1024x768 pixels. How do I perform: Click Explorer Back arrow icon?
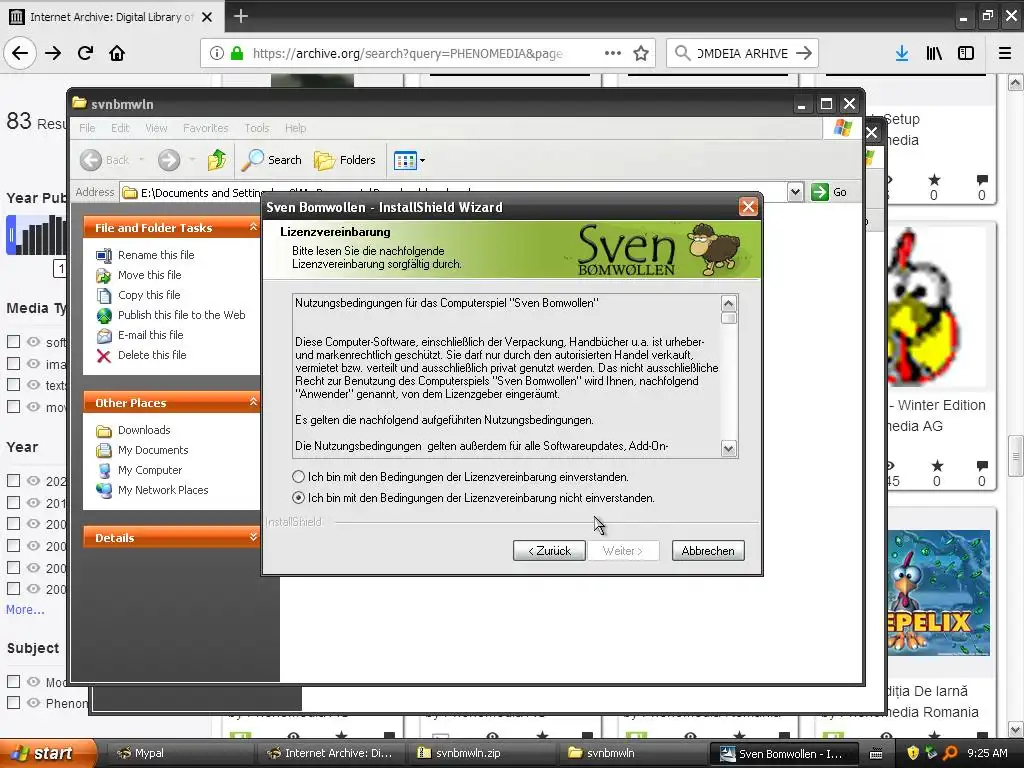tap(91, 160)
